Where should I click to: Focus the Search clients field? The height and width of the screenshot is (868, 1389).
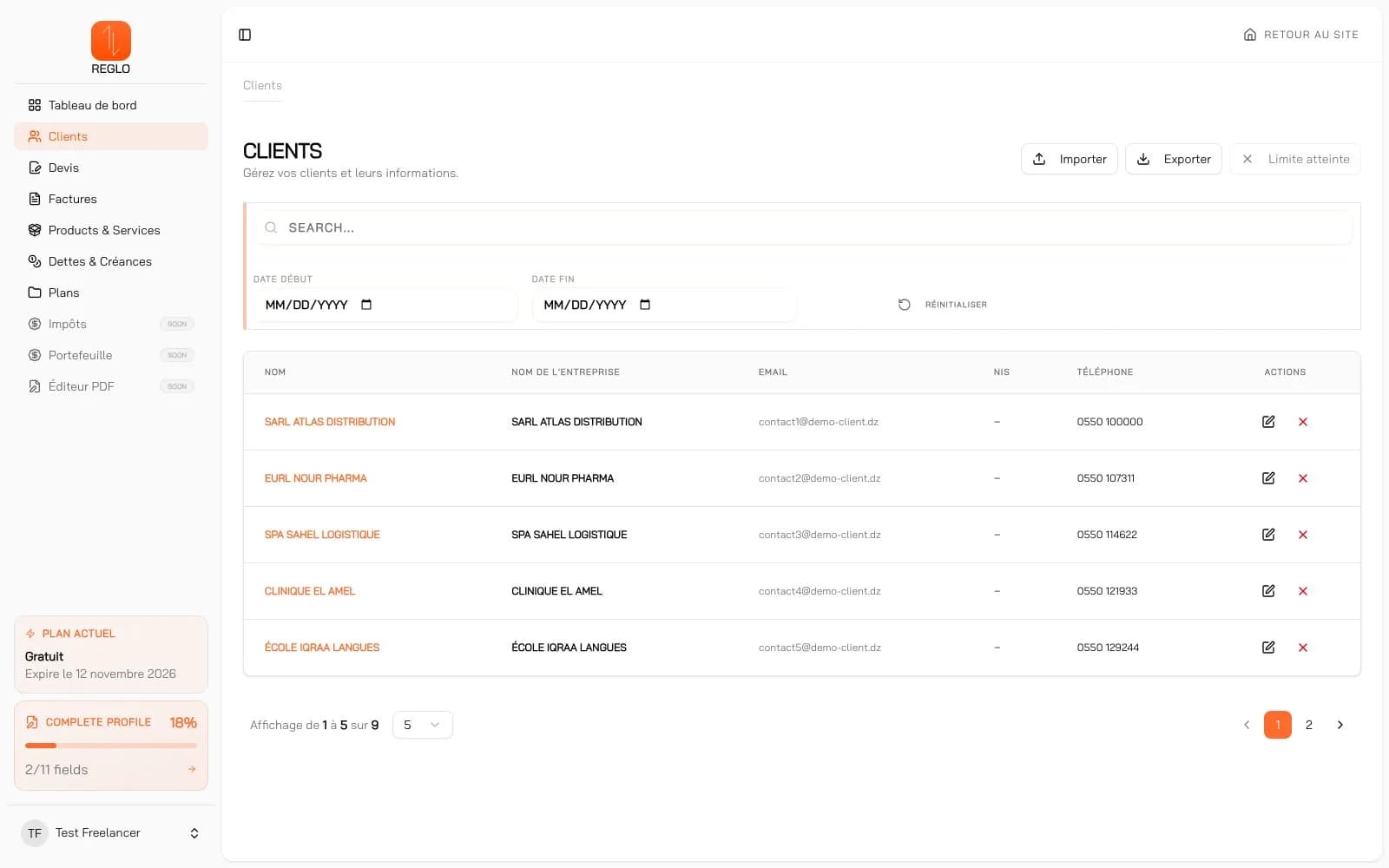tap(803, 227)
